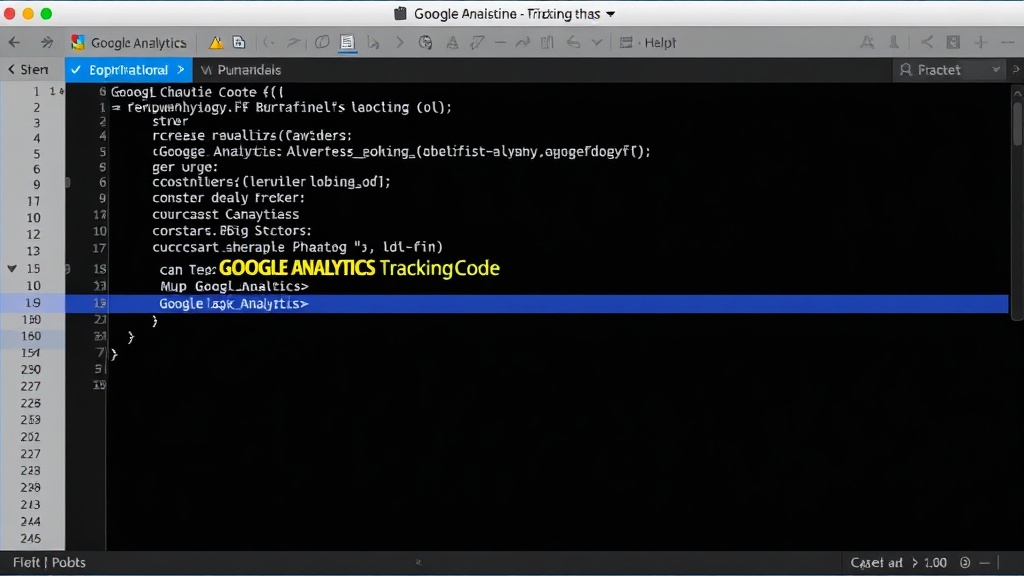The width and height of the screenshot is (1024, 576).
Task: Click the split columns toolbar icon
Action: pos(547,42)
